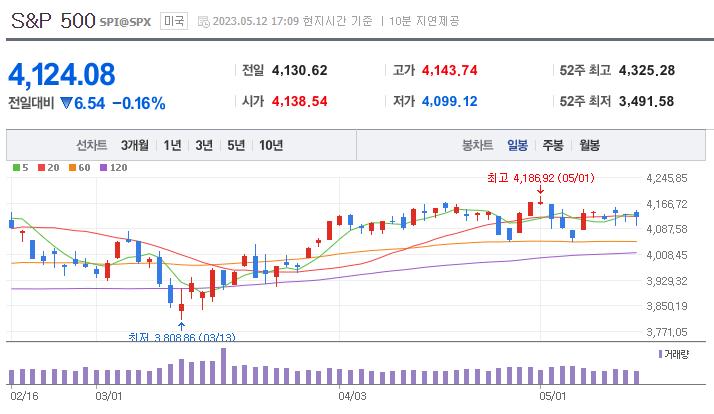Viewport: 714px width, 414px height.
Task: Switch to 일봉 daily candle chart
Action: click(517, 145)
